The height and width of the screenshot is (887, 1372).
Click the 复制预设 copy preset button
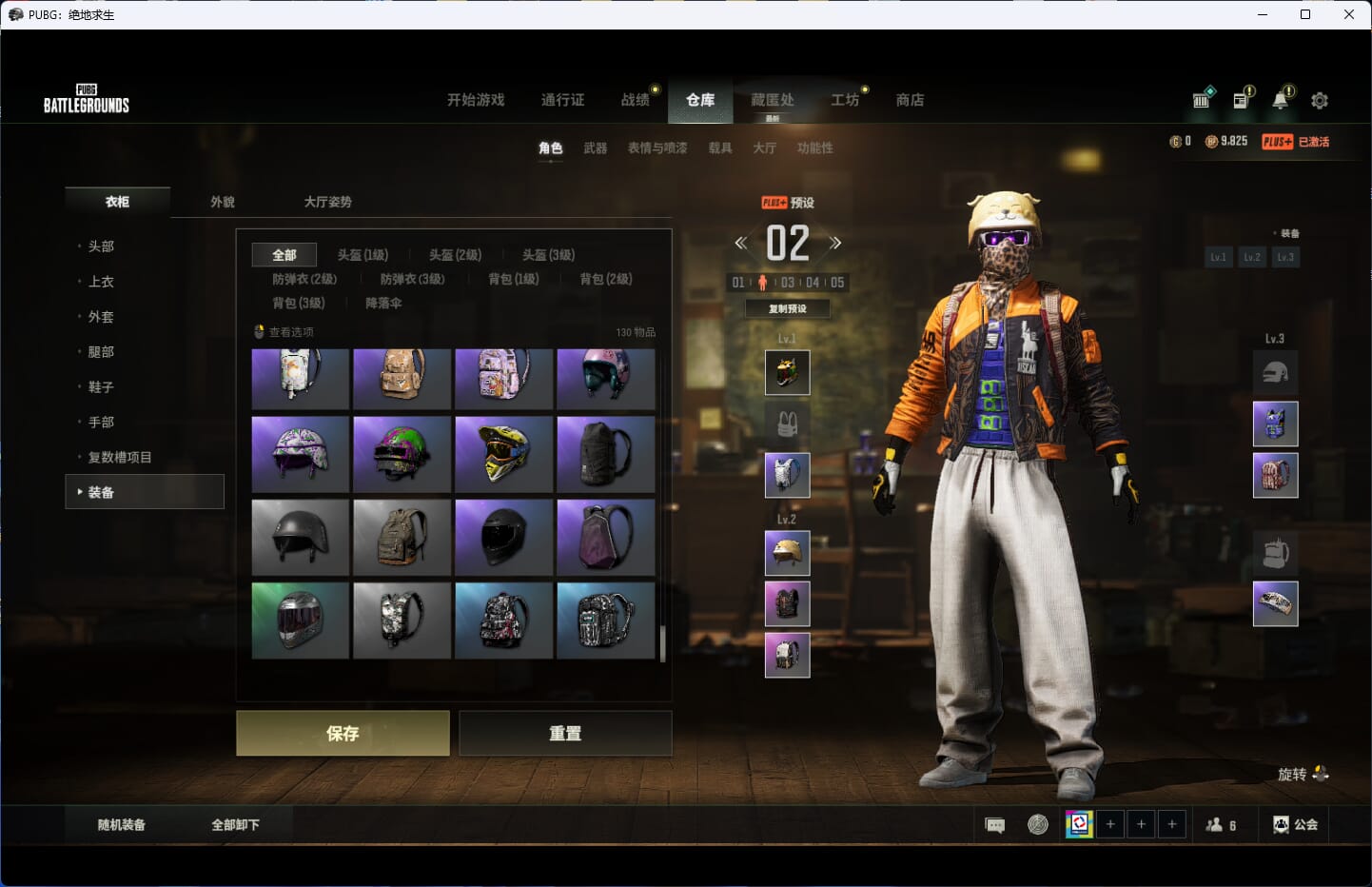[x=788, y=308]
